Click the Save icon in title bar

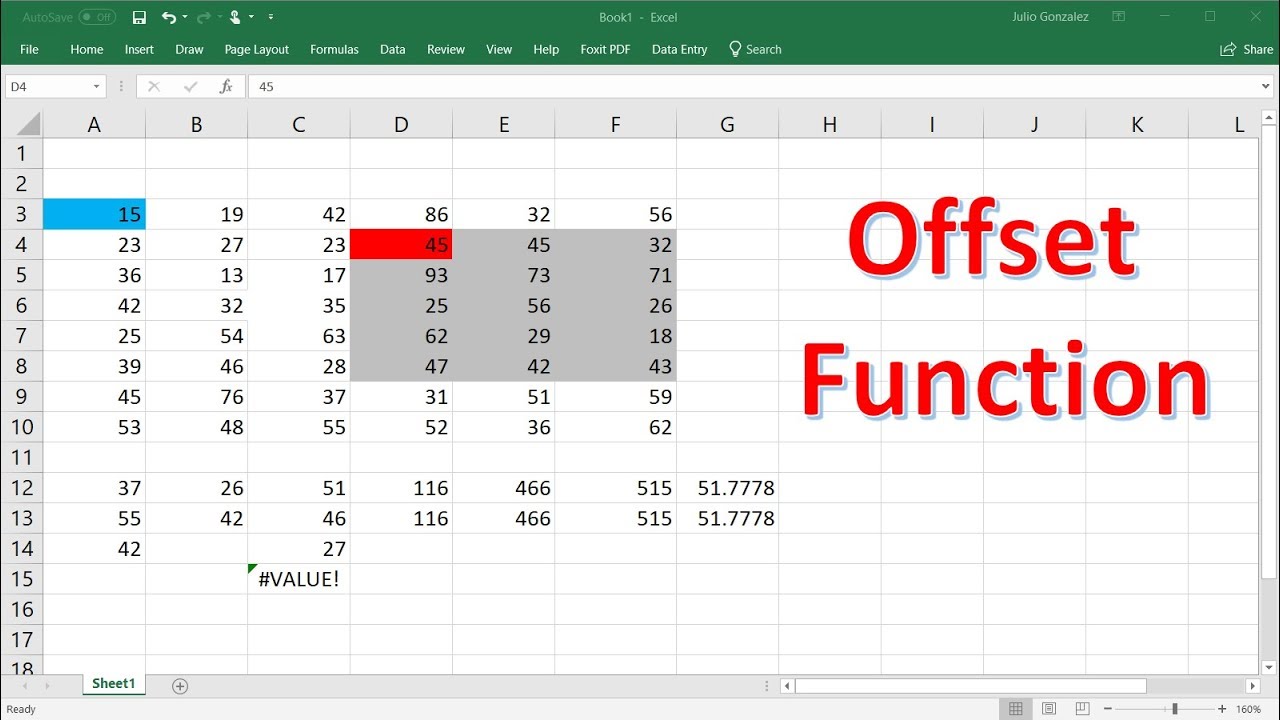[139, 17]
